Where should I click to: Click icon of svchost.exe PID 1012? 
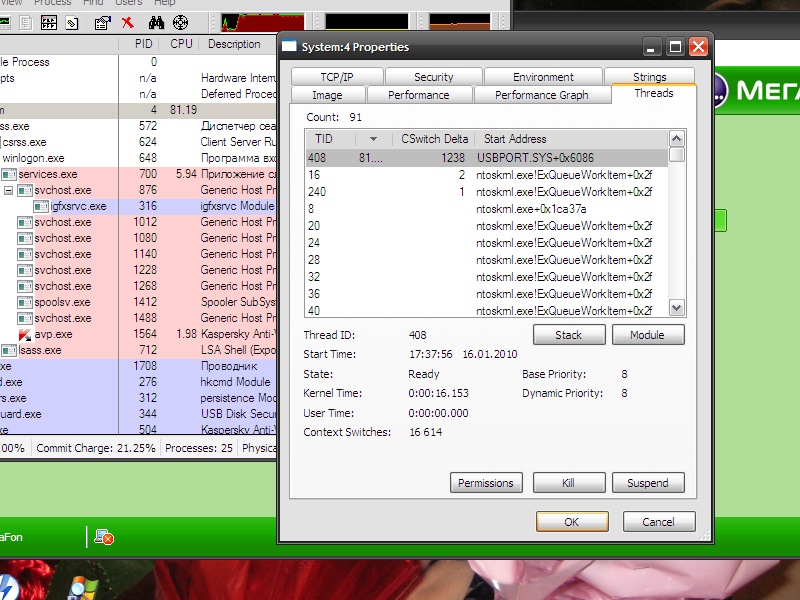click(24, 222)
